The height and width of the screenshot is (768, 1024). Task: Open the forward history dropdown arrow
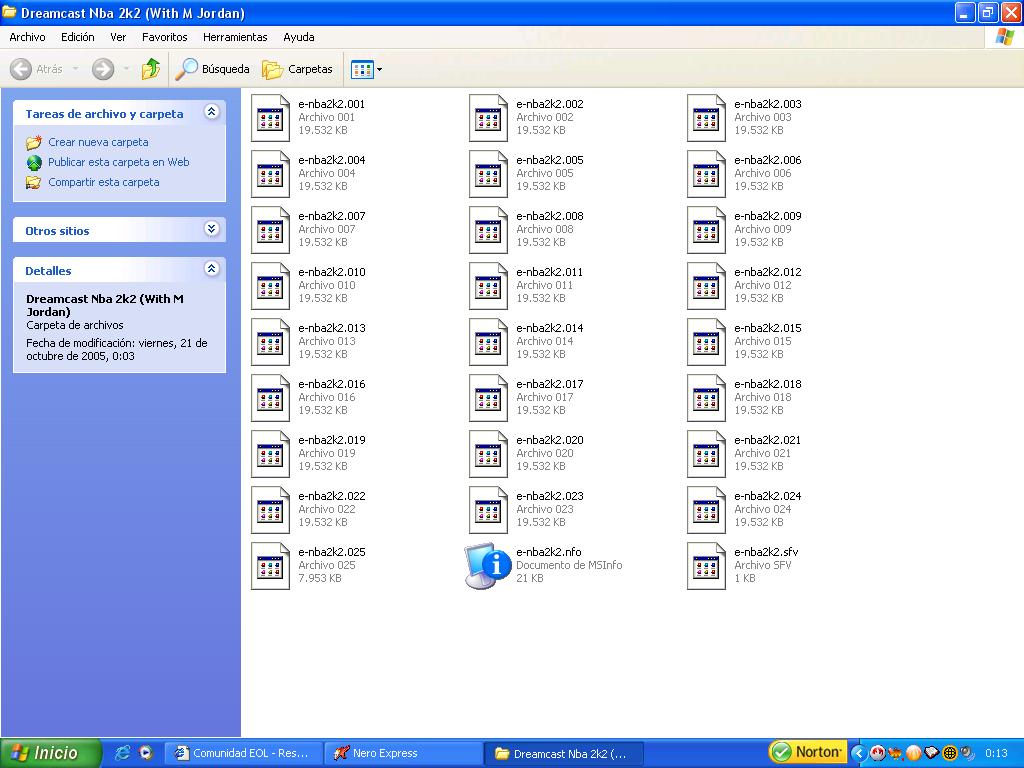pos(126,69)
